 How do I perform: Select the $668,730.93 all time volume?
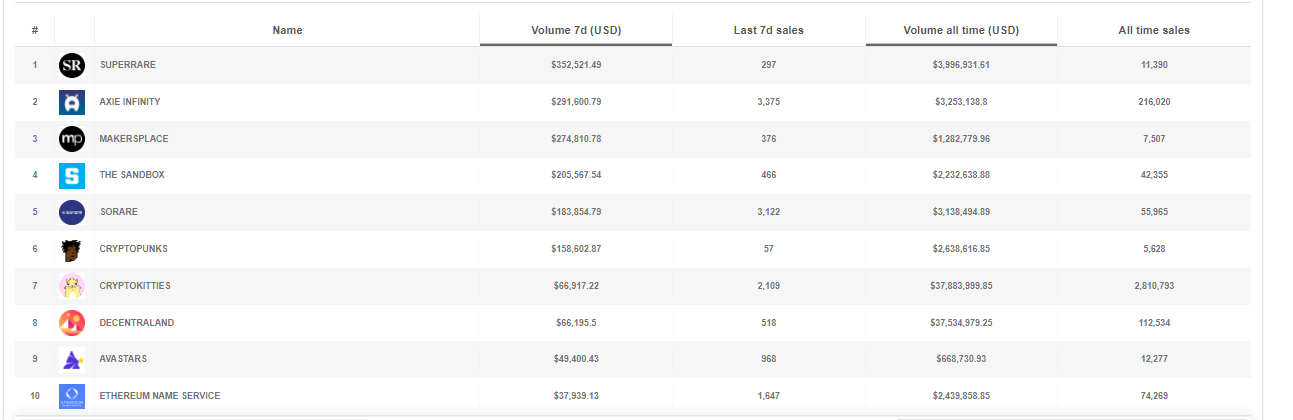click(x=961, y=359)
